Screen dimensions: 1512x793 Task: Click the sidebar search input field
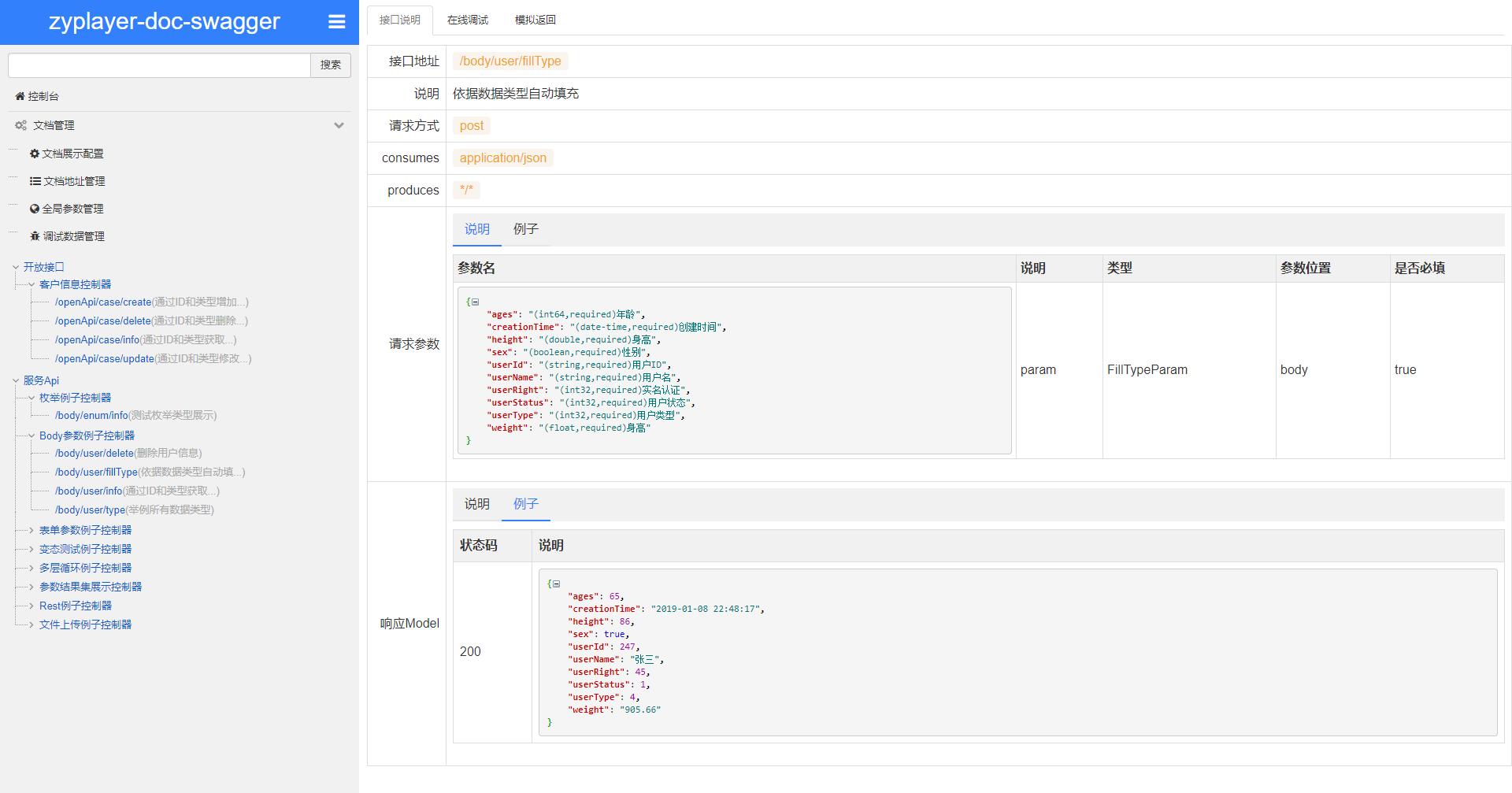(x=159, y=65)
